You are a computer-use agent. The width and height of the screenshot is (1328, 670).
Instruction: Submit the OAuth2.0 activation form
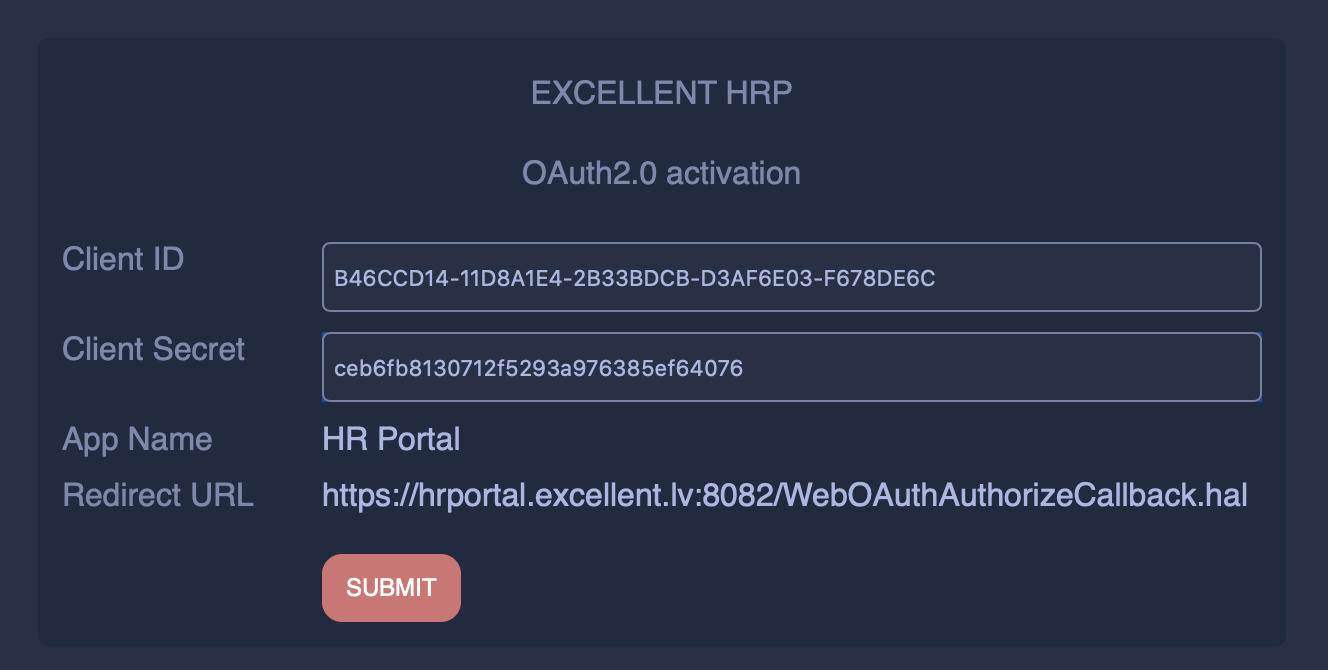tap(391, 588)
